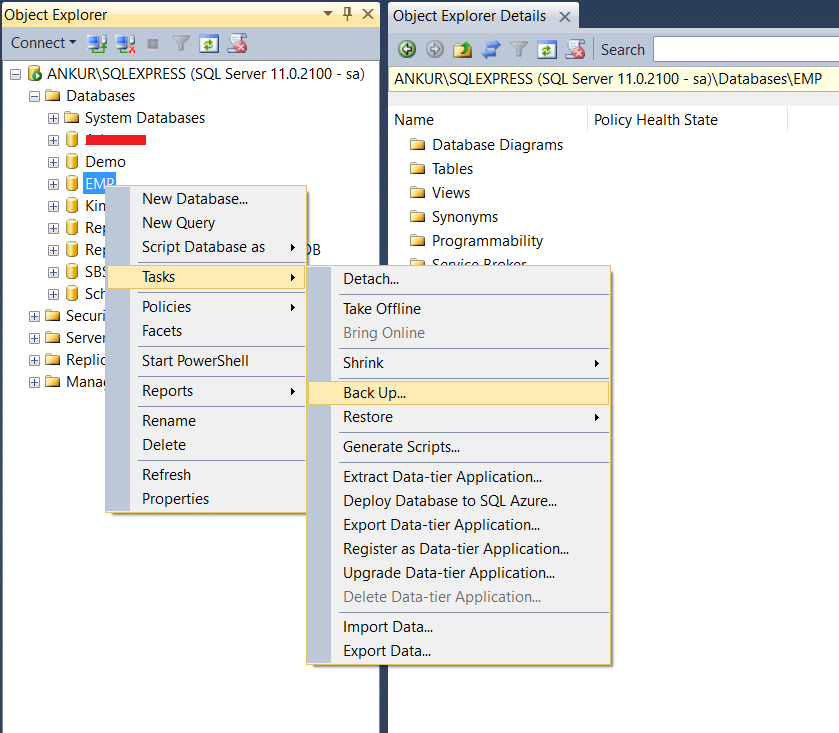
Task: Expand the Security folder node
Action: point(34,316)
